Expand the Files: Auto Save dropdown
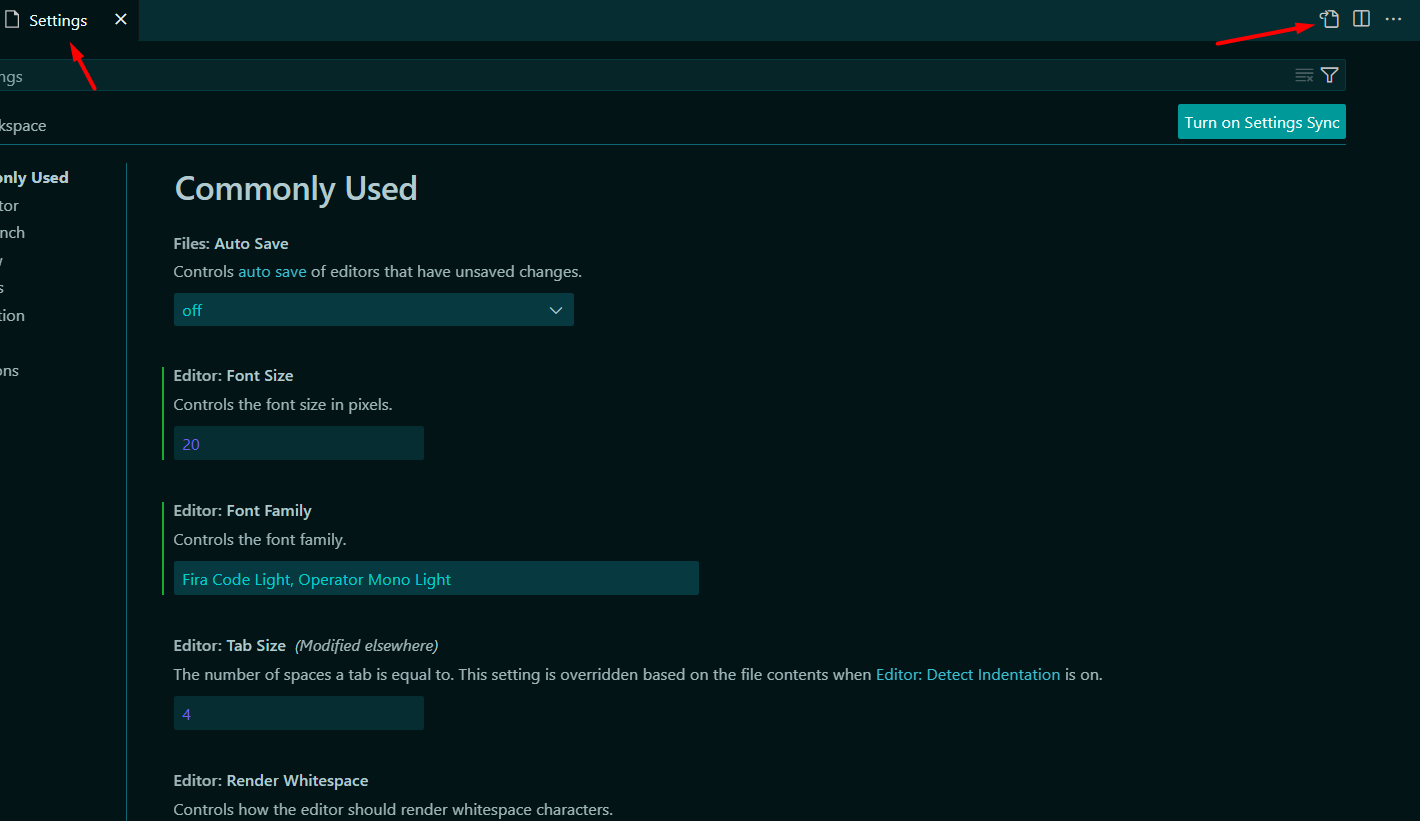The width and height of the screenshot is (1420, 821). tap(373, 310)
